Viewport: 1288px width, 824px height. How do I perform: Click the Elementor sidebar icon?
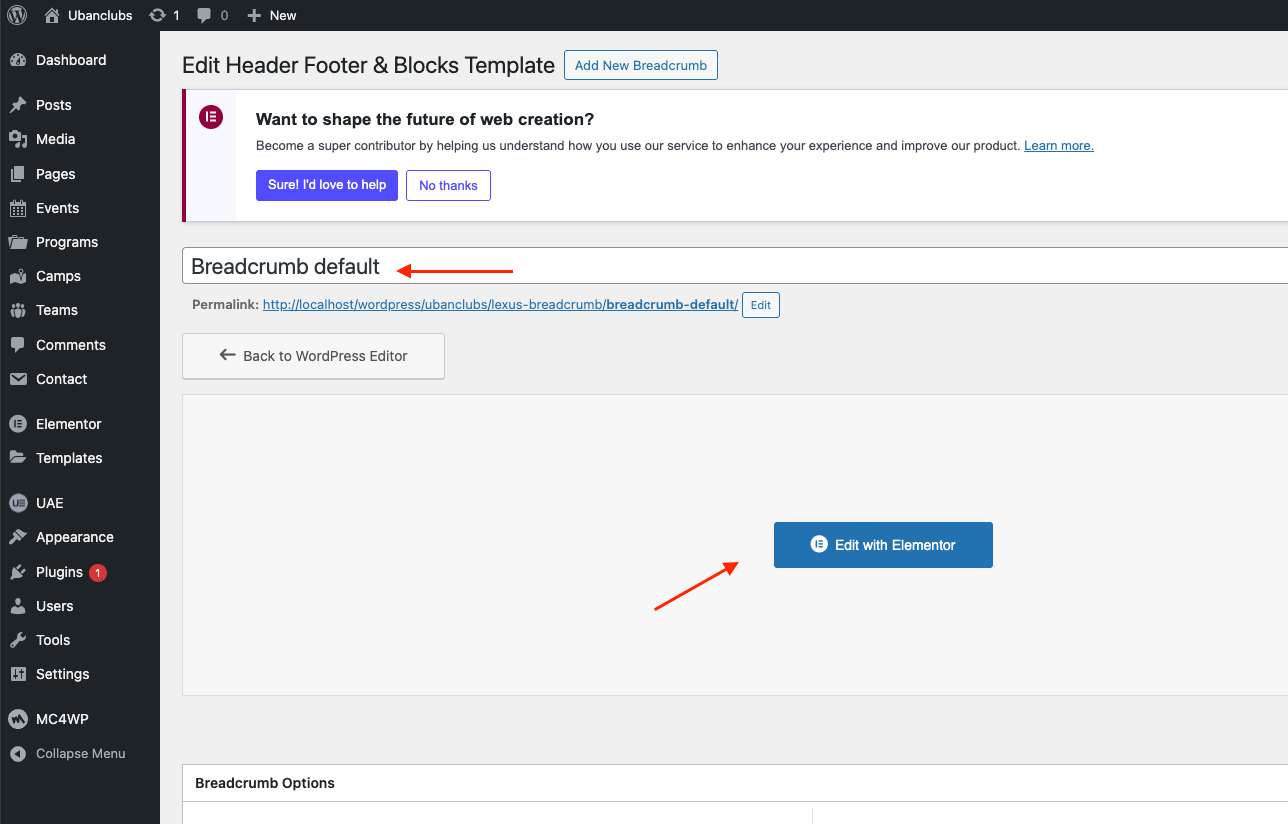pyautogui.click(x=18, y=424)
